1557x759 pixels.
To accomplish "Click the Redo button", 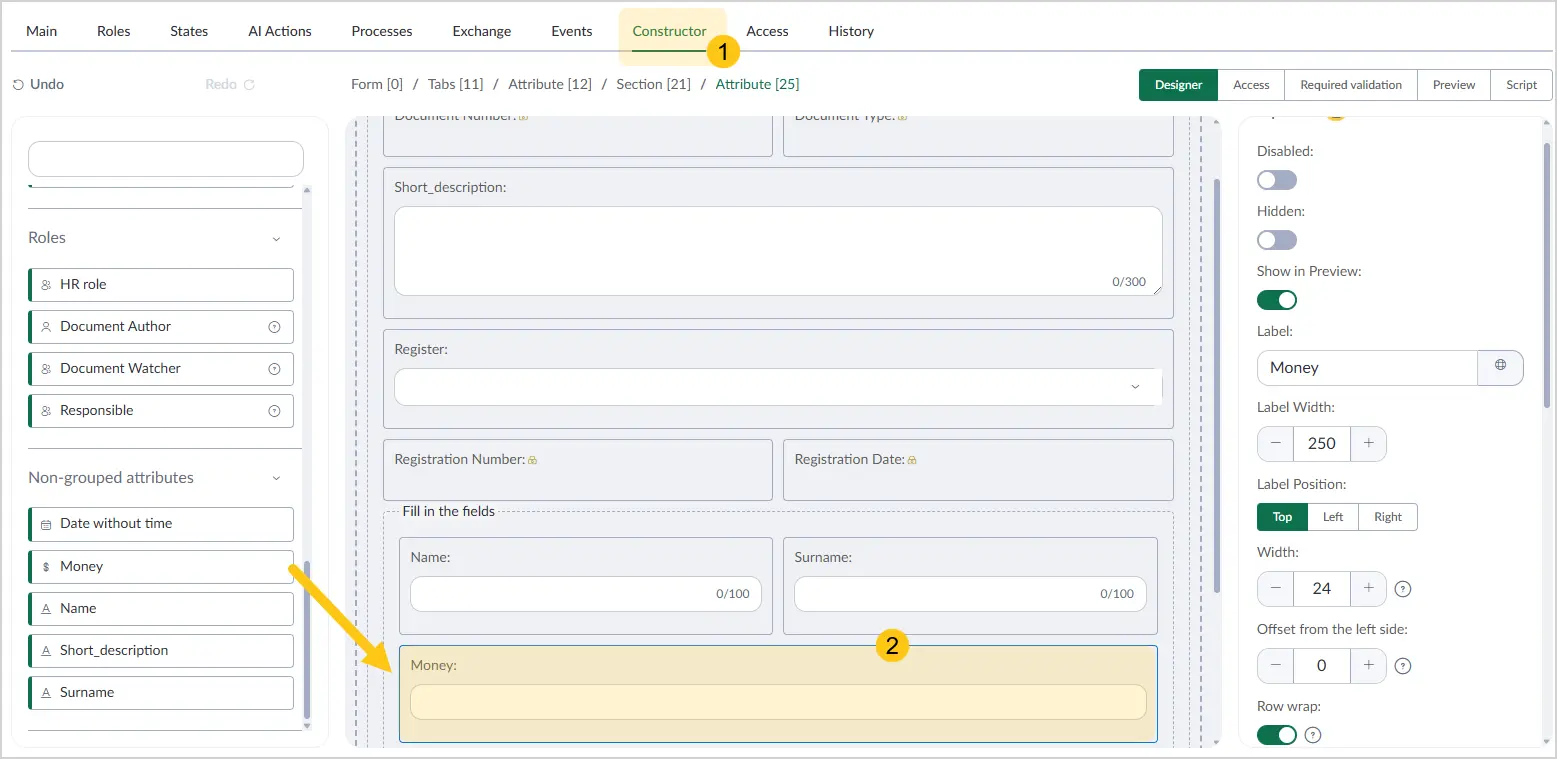I will 230,84.
